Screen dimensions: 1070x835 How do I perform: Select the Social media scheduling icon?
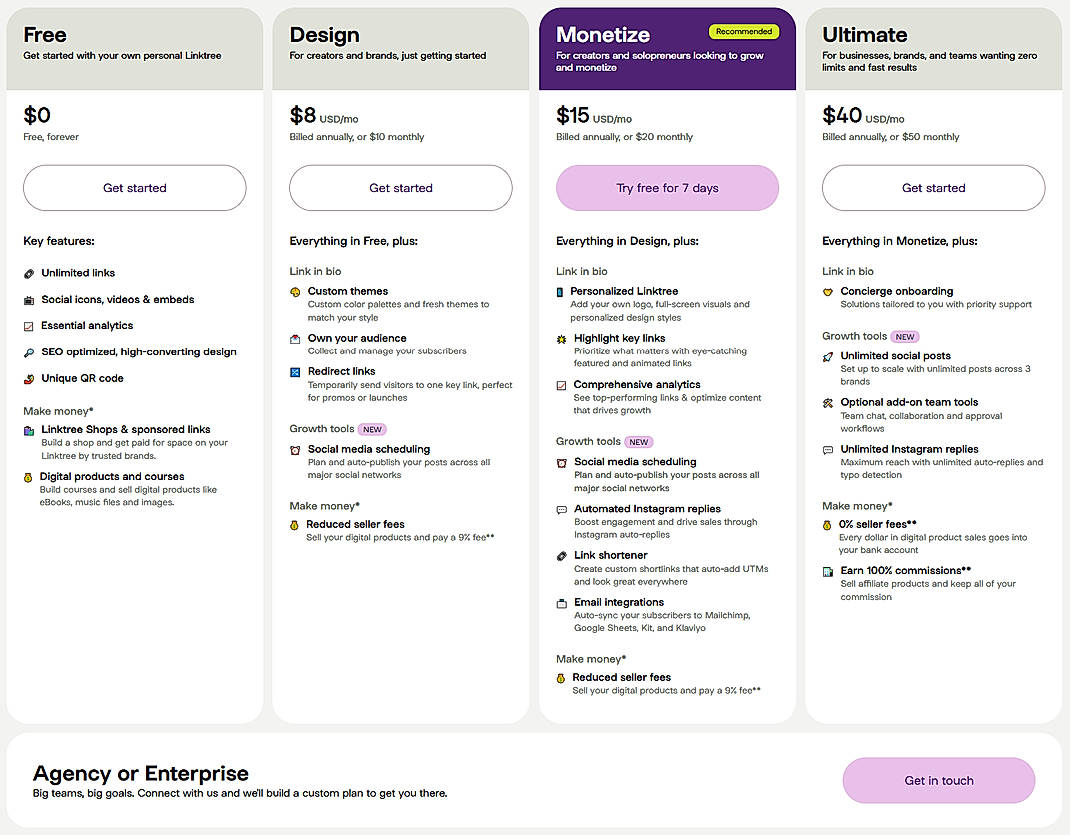coord(296,449)
